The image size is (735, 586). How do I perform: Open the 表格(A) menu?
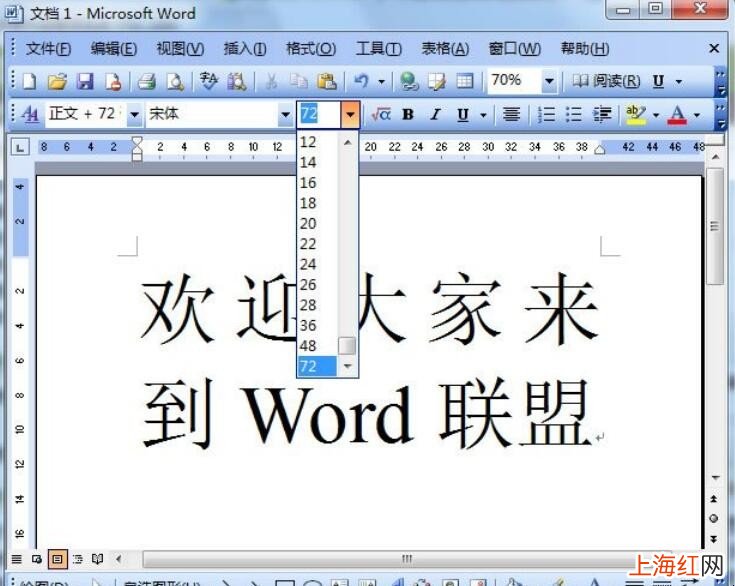(x=445, y=49)
